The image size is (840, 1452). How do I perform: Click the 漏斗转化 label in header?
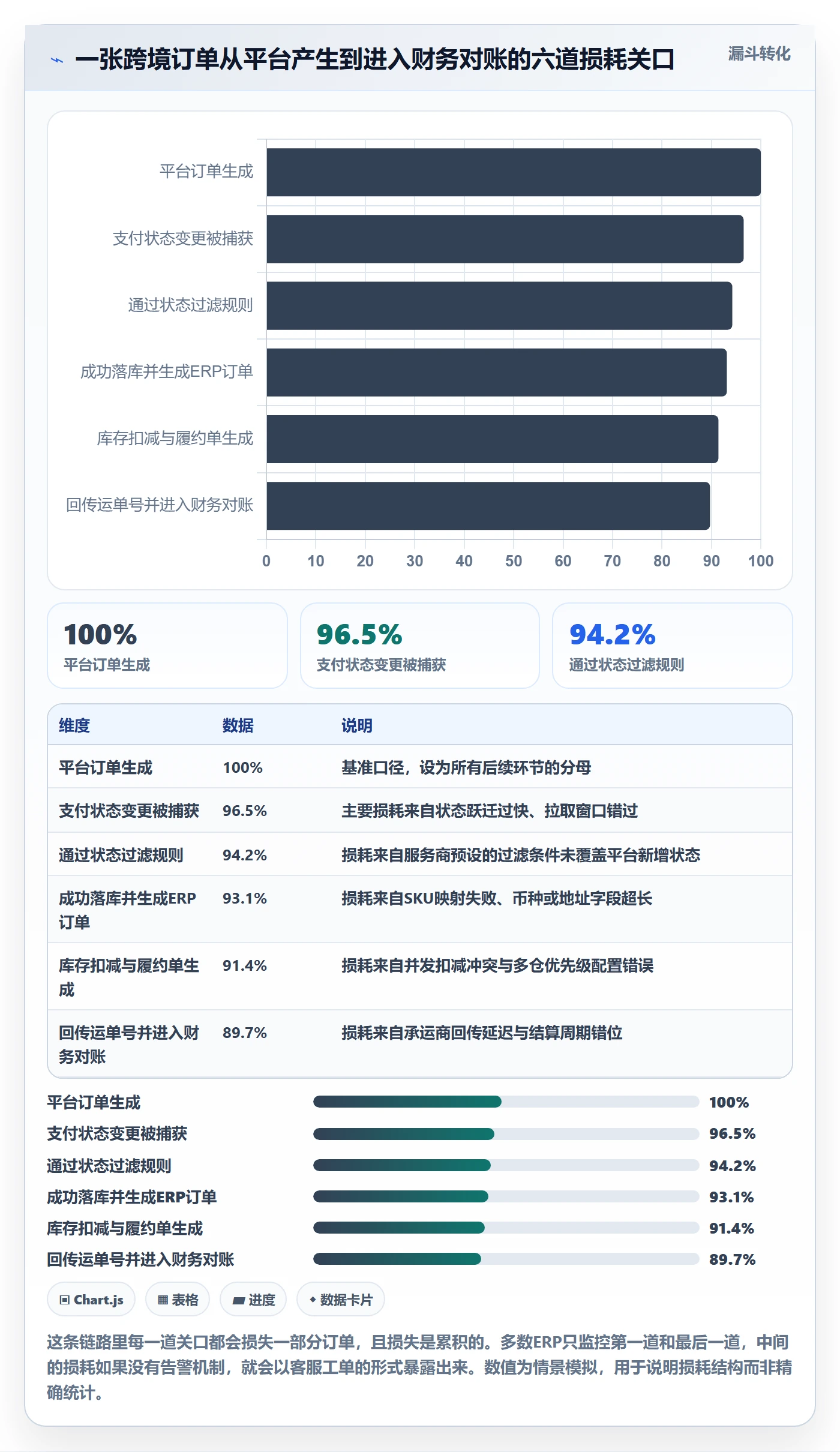coord(759,54)
